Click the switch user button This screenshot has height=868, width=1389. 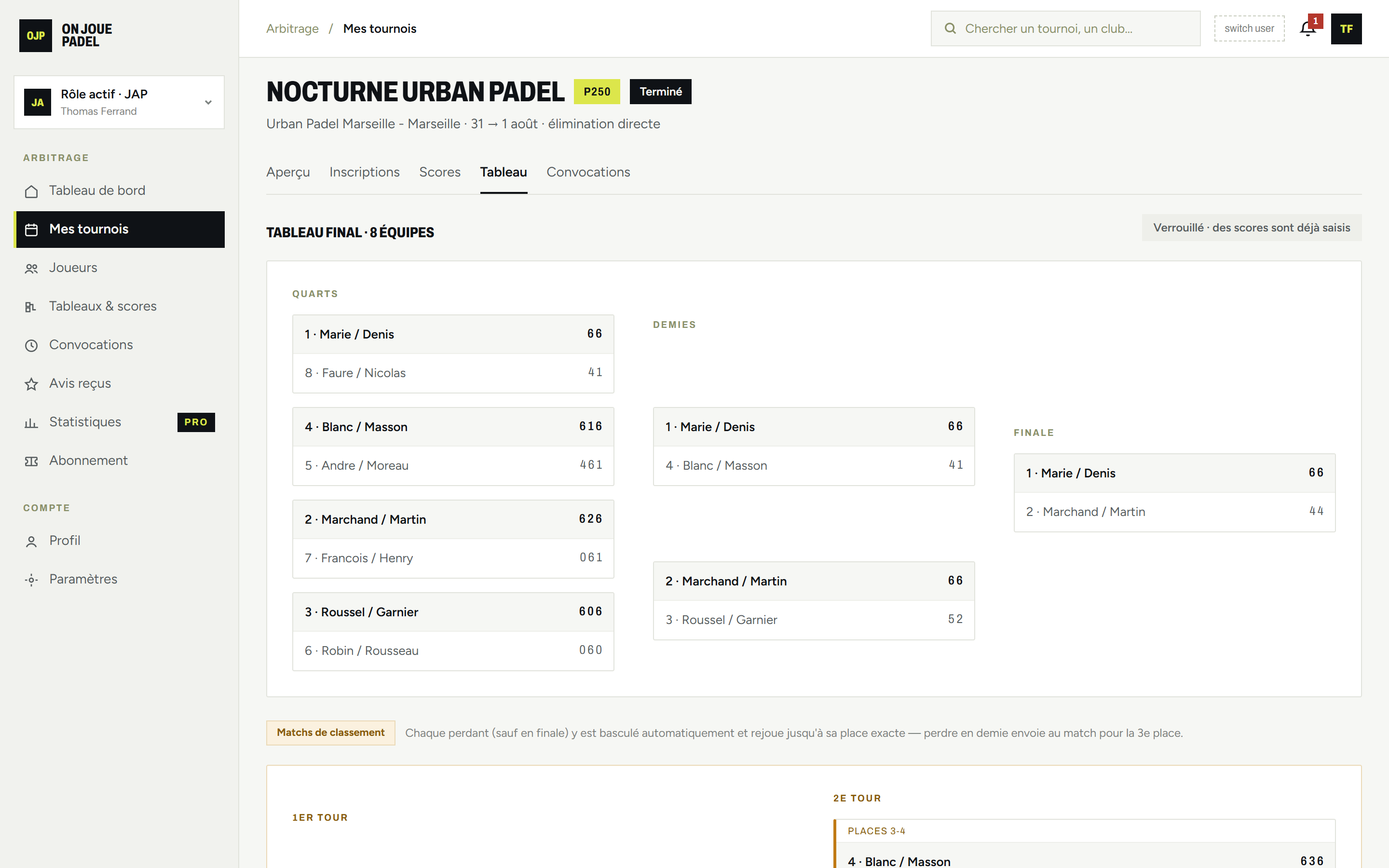pos(1249,29)
